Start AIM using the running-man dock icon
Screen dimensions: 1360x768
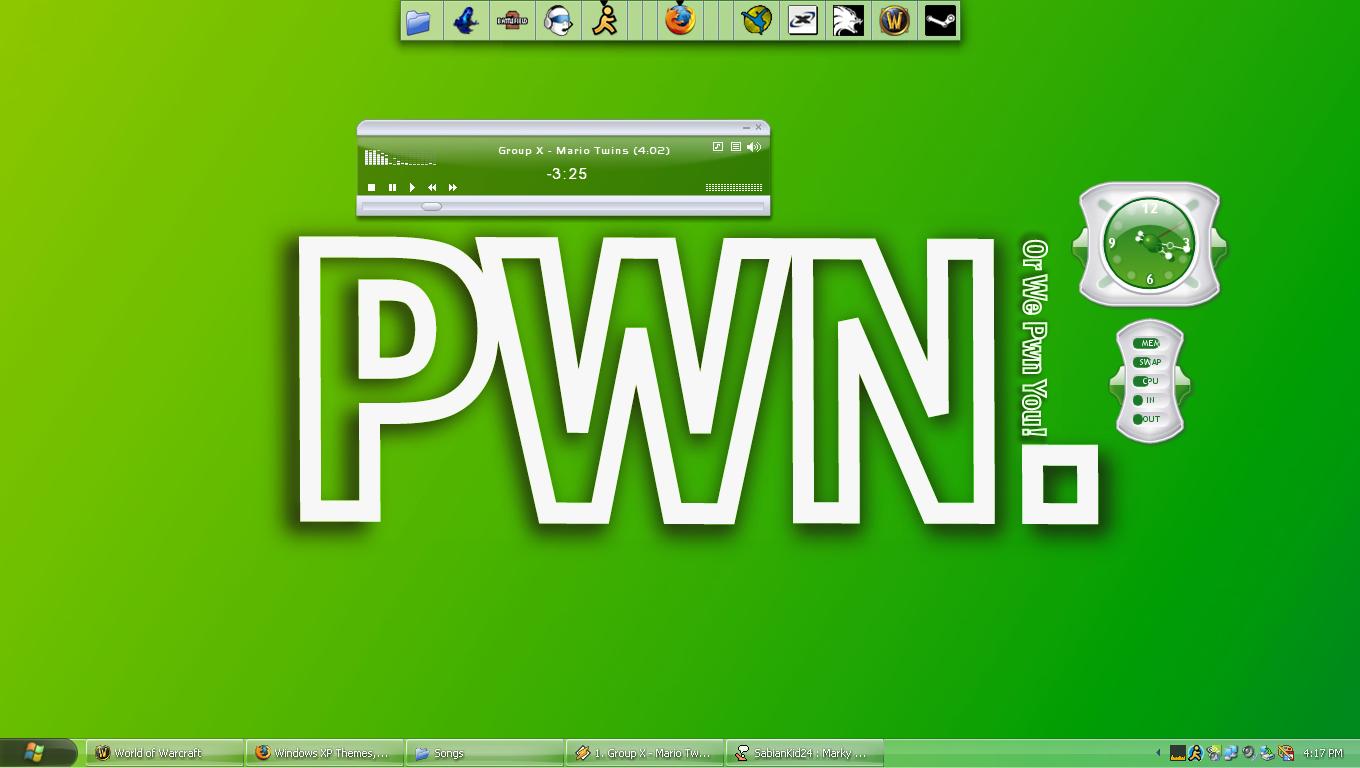pyautogui.click(x=605, y=22)
